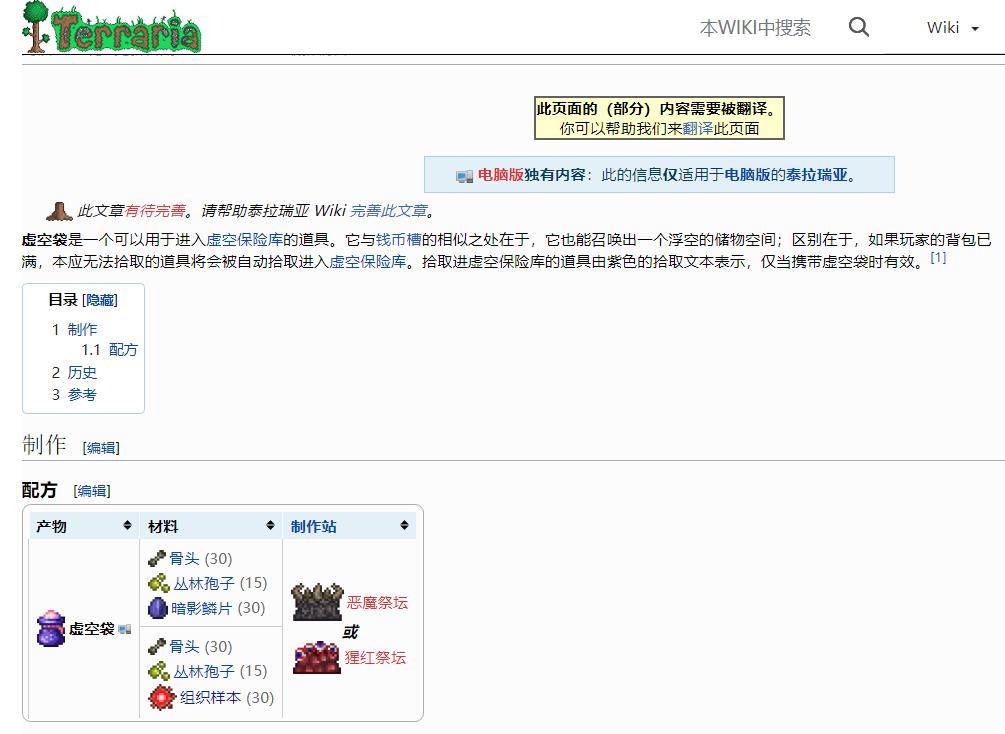Open 丛林孢子 link in second recipe
The image size is (1005, 734).
tap(204, 671)
